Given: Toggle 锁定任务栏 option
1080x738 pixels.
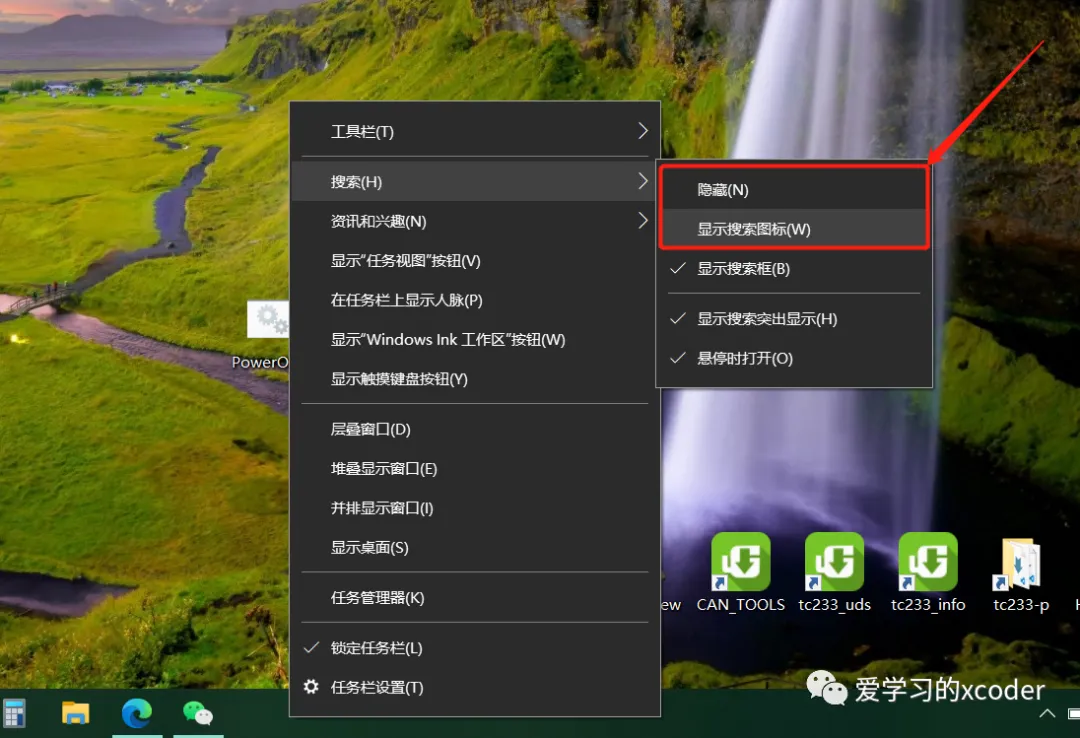Looking at the screenshot, I should 385,647.
